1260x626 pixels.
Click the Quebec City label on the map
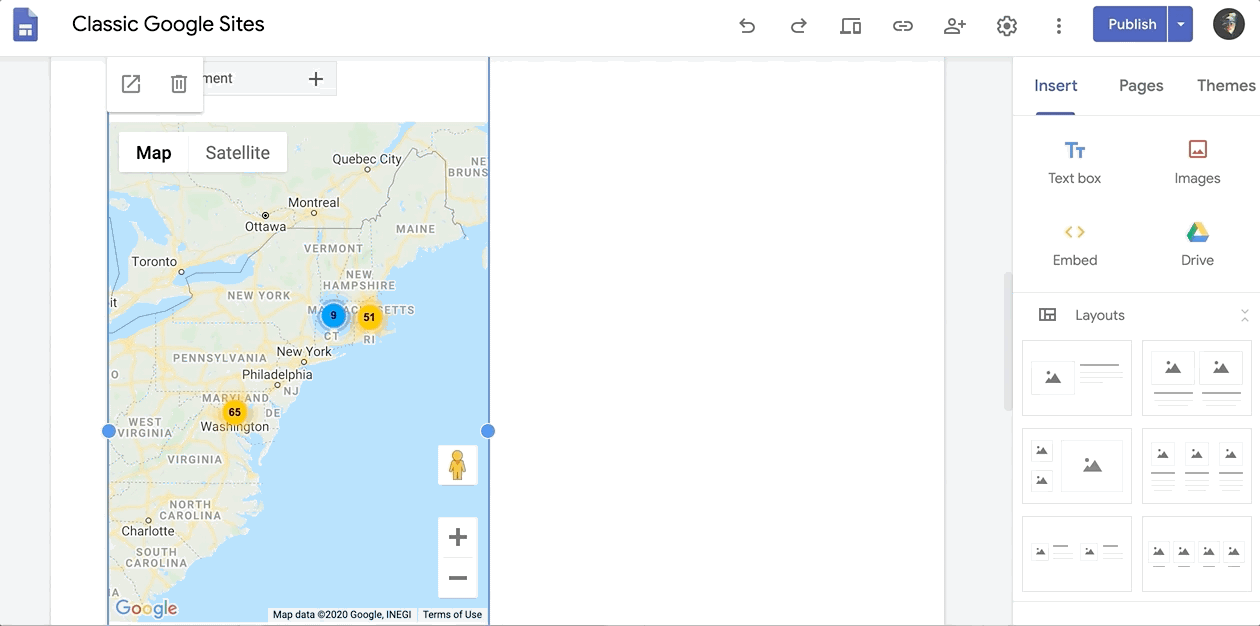[367, 159]
